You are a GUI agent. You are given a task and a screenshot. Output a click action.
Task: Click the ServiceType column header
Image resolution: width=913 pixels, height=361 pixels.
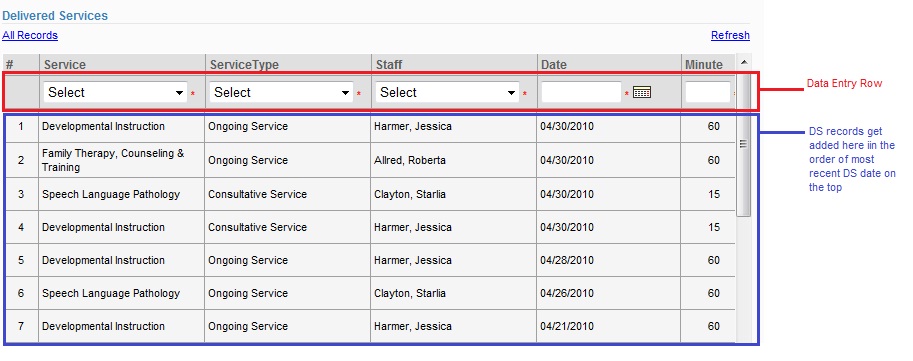[x=288, y=65]
